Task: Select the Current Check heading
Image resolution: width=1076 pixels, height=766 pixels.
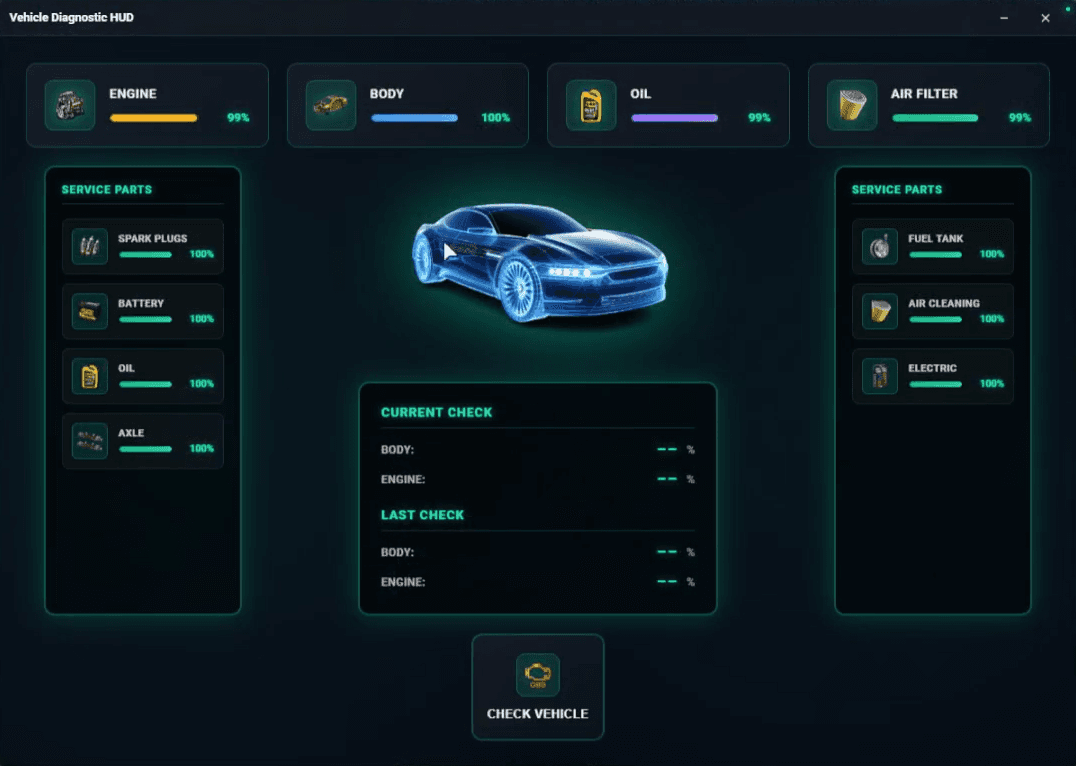Action: click(x=436, y=413)
